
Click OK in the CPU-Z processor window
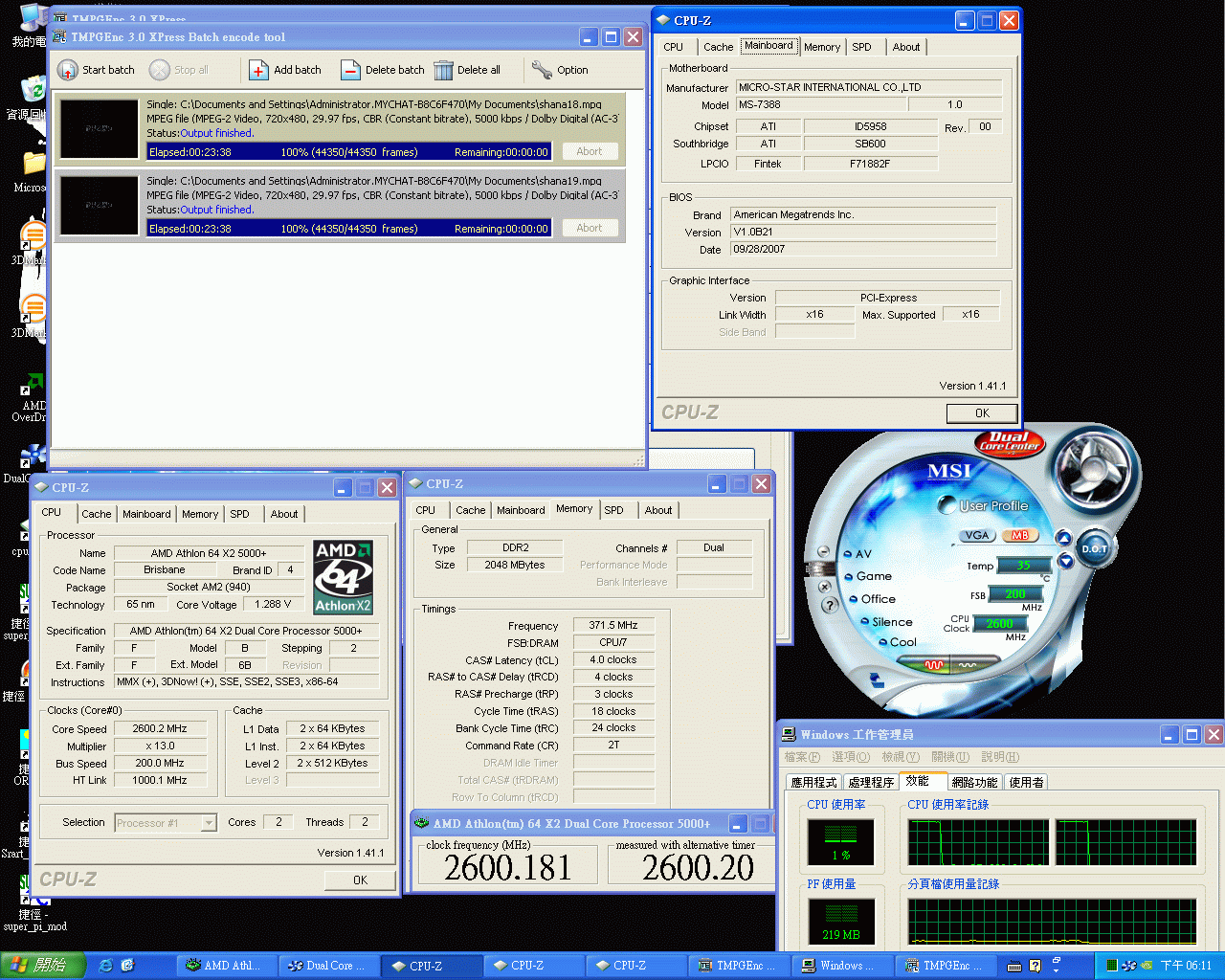(360, 880)
